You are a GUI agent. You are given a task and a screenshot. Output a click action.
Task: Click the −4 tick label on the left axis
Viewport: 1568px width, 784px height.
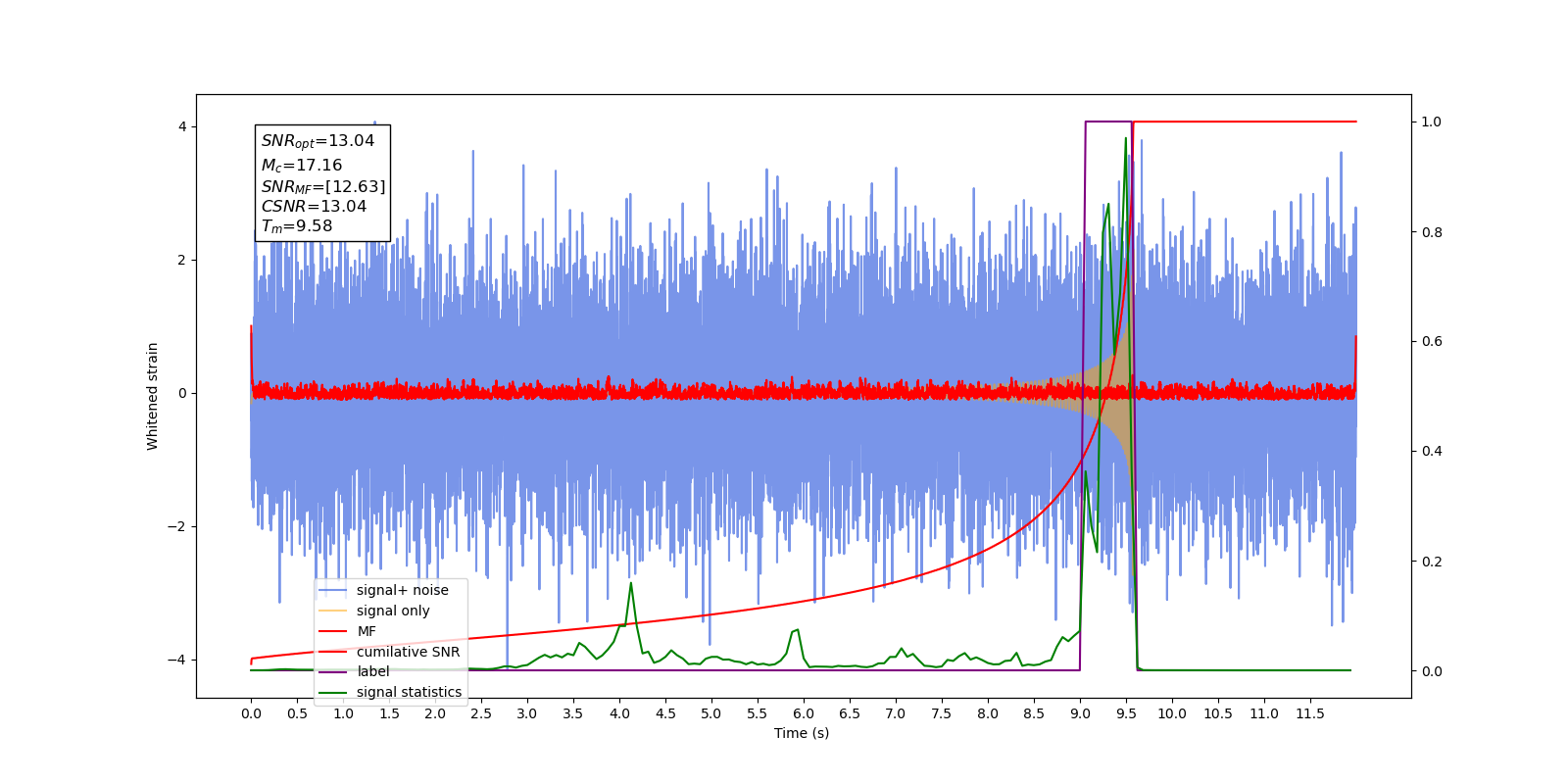(x=177, y=660)
